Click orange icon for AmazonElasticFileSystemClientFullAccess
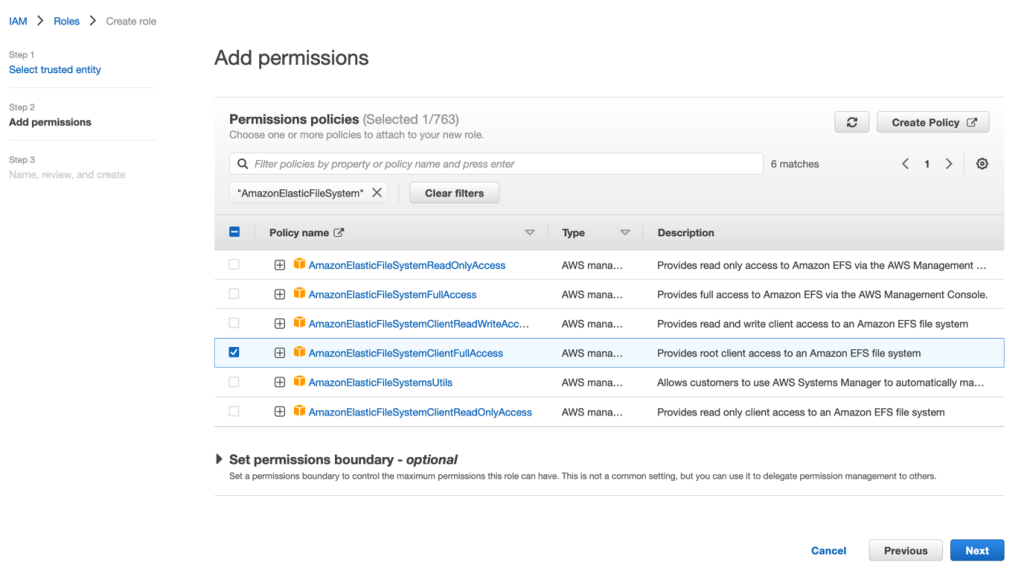The width and height of the screenshot is (1024, 574). [299, 352]
